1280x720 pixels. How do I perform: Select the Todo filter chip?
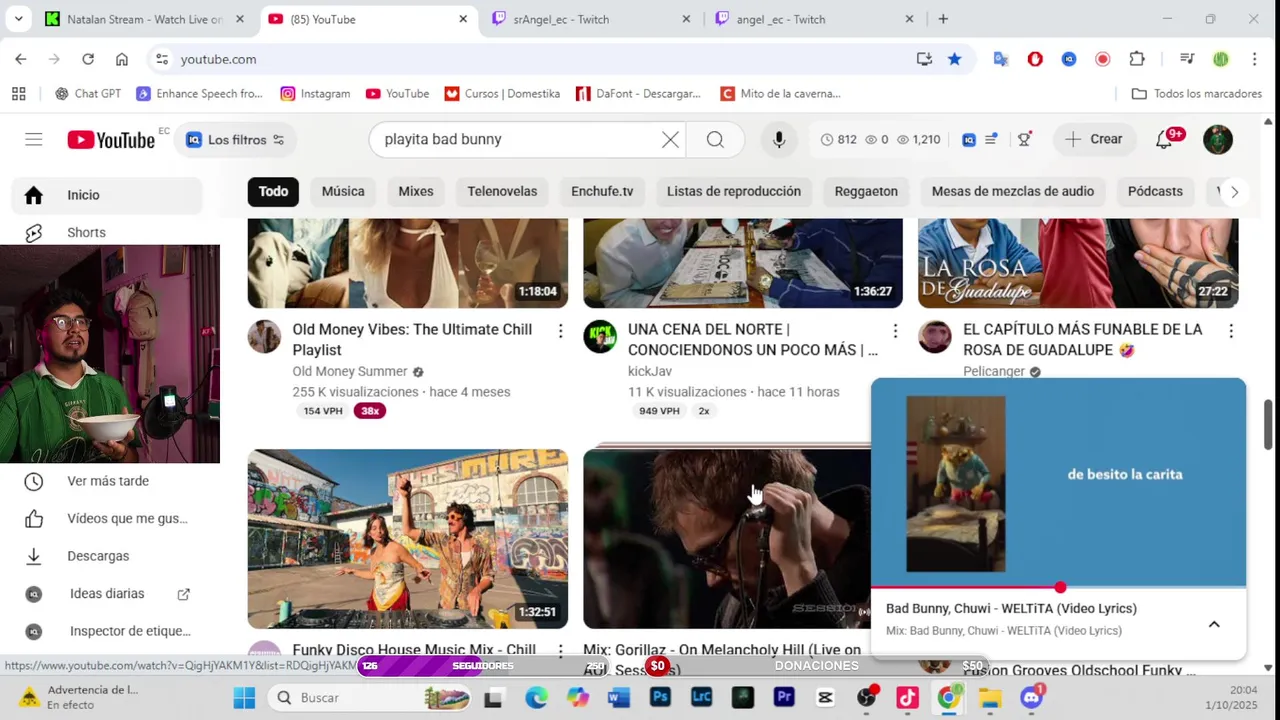coord(273,192)
